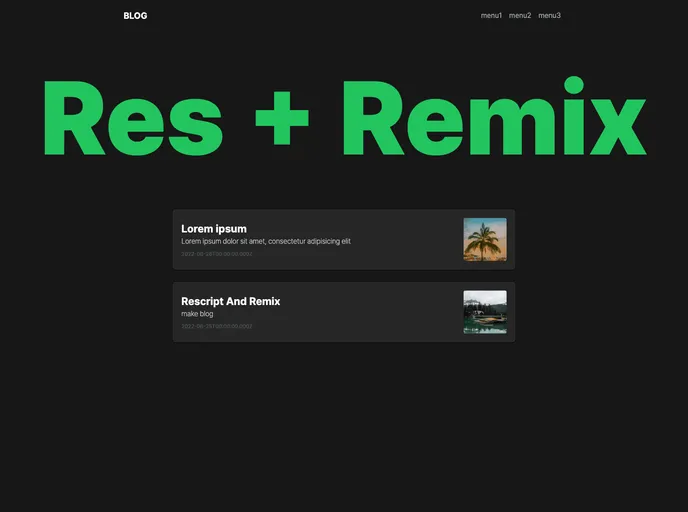
Task: Select menu2 in the navigation bar
Action: point(520,16)
